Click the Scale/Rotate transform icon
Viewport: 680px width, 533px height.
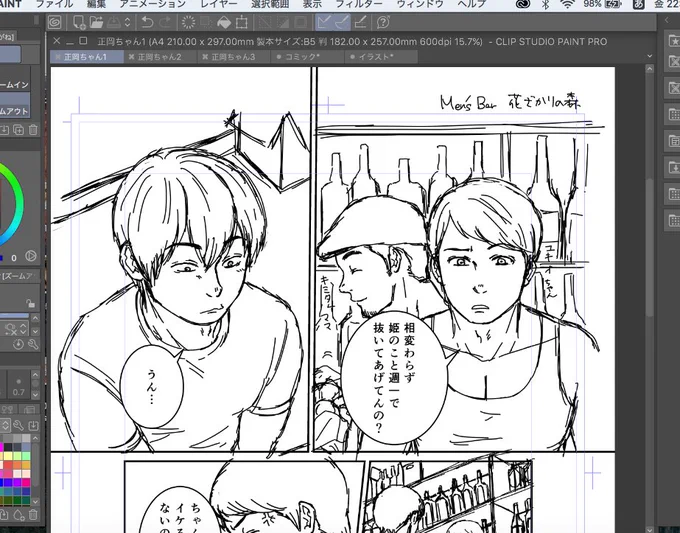(242, 22)
